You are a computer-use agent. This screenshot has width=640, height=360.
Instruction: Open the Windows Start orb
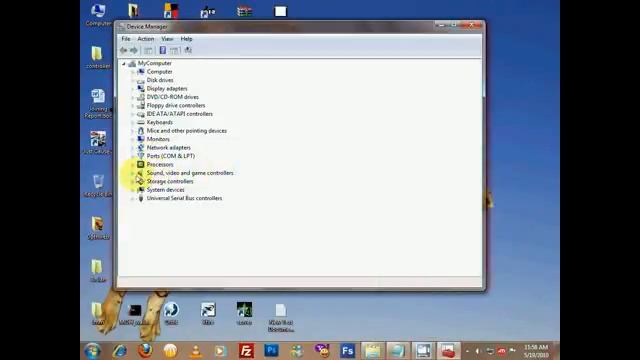(x=93, y=351)
